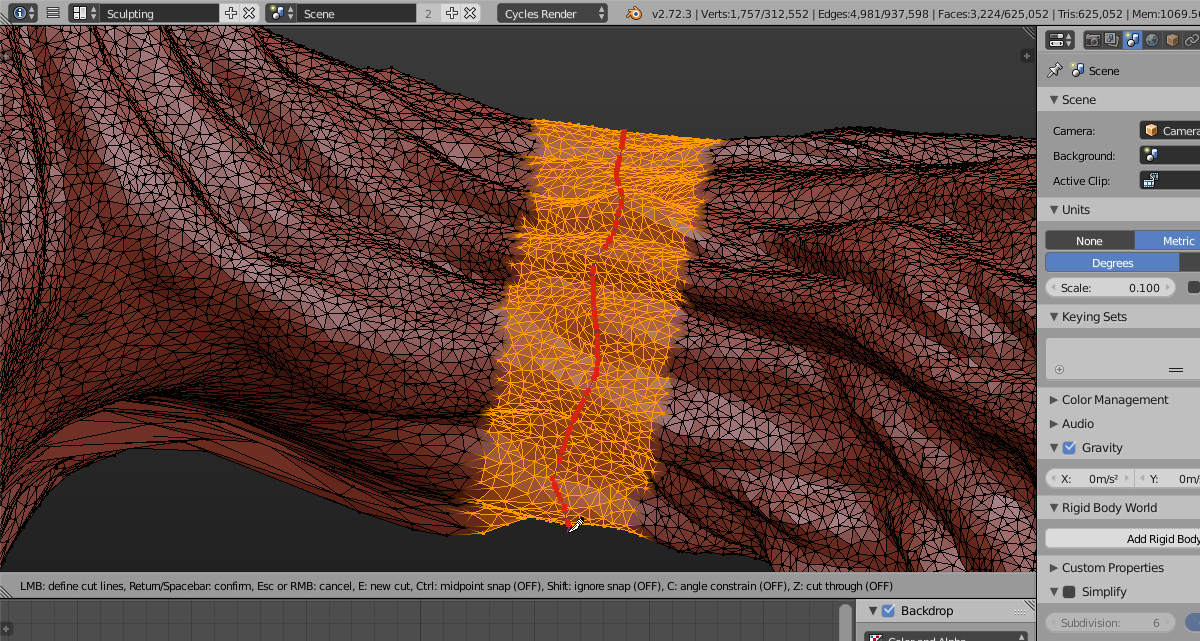
Task: Select Degrees for rotation units
Action: point(1112,263)
